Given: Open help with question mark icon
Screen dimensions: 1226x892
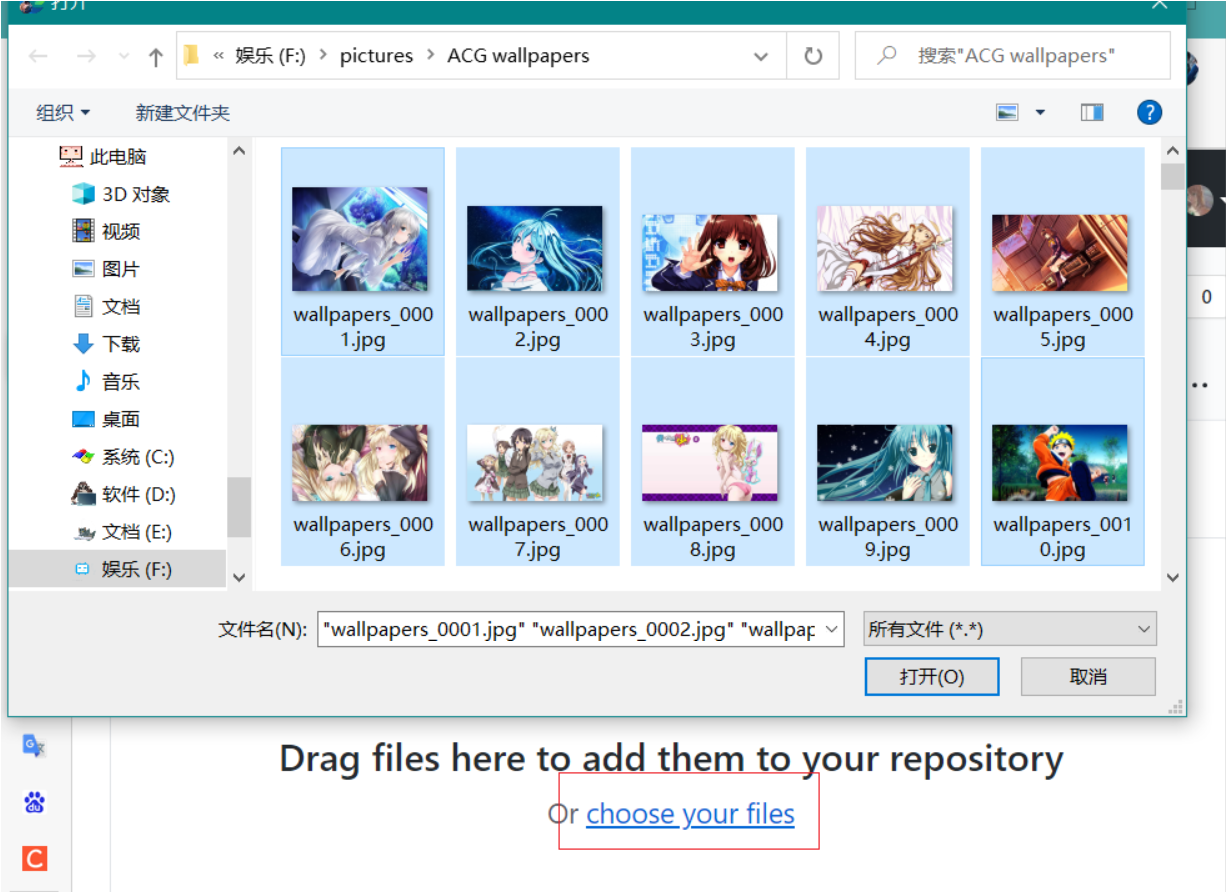Looking at the screenshot, I should (x=1150, y=112).
